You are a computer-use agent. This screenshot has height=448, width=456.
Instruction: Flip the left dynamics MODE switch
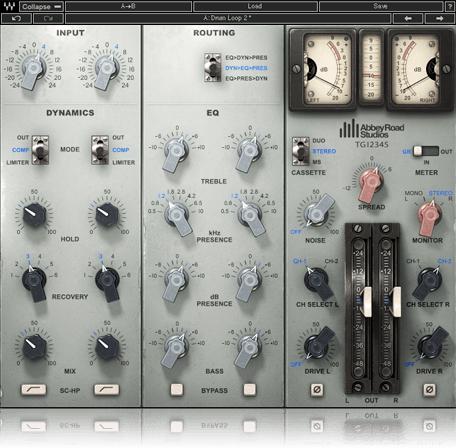coord(40,150)
